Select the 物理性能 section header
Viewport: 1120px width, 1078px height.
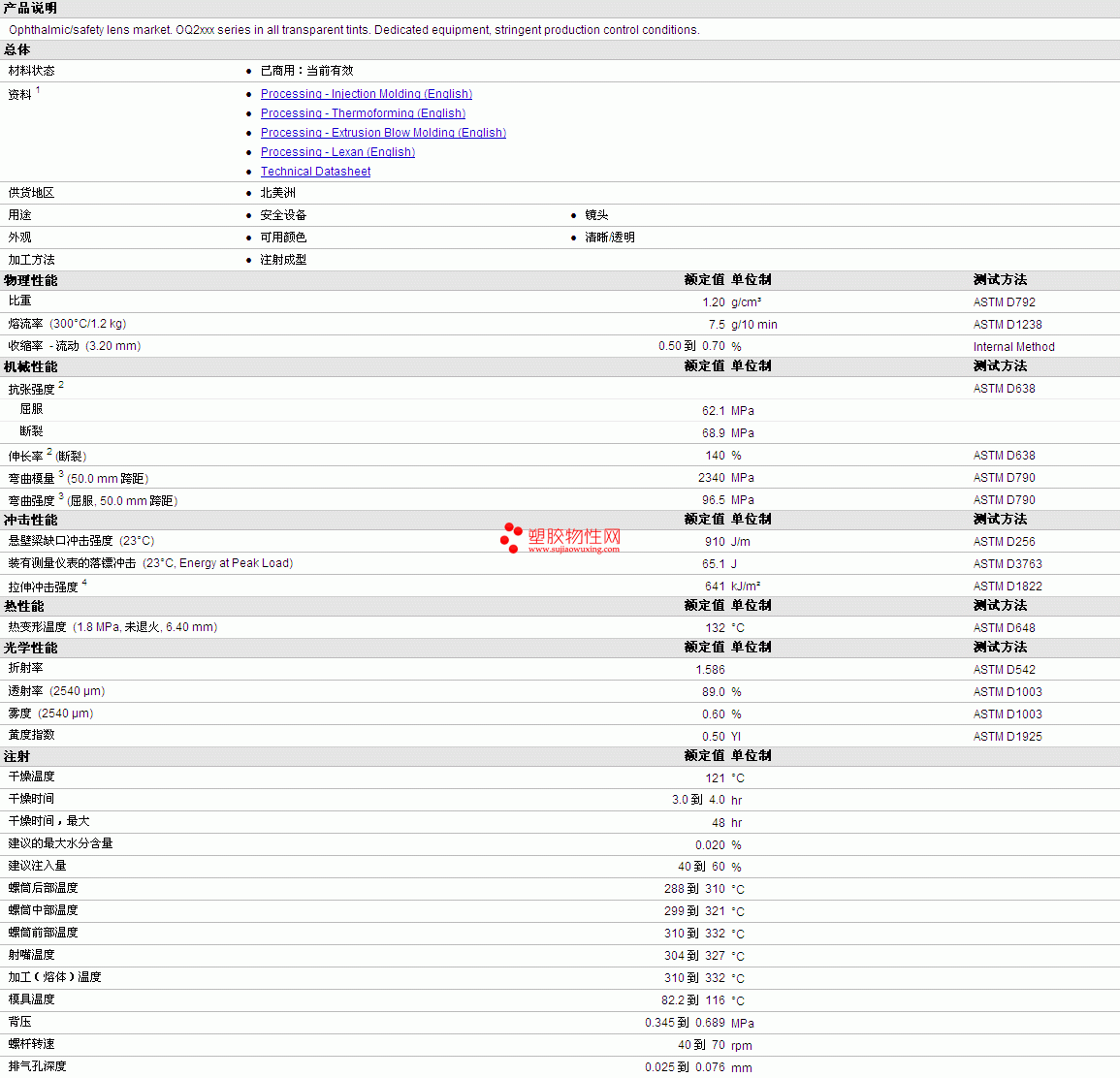pos(31,280)
